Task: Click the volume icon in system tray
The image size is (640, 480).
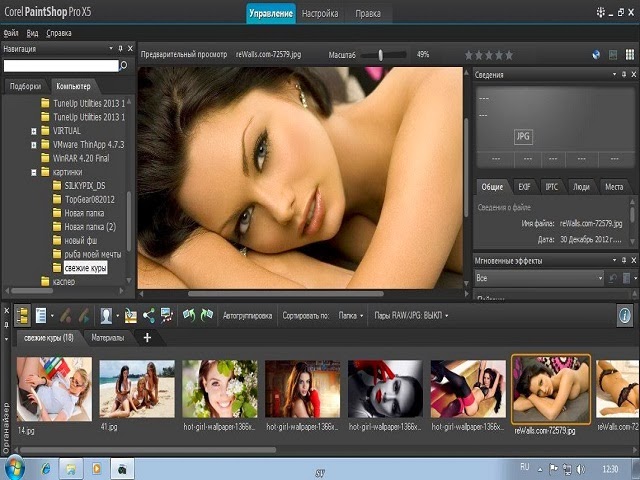Action: click(581, 469)
